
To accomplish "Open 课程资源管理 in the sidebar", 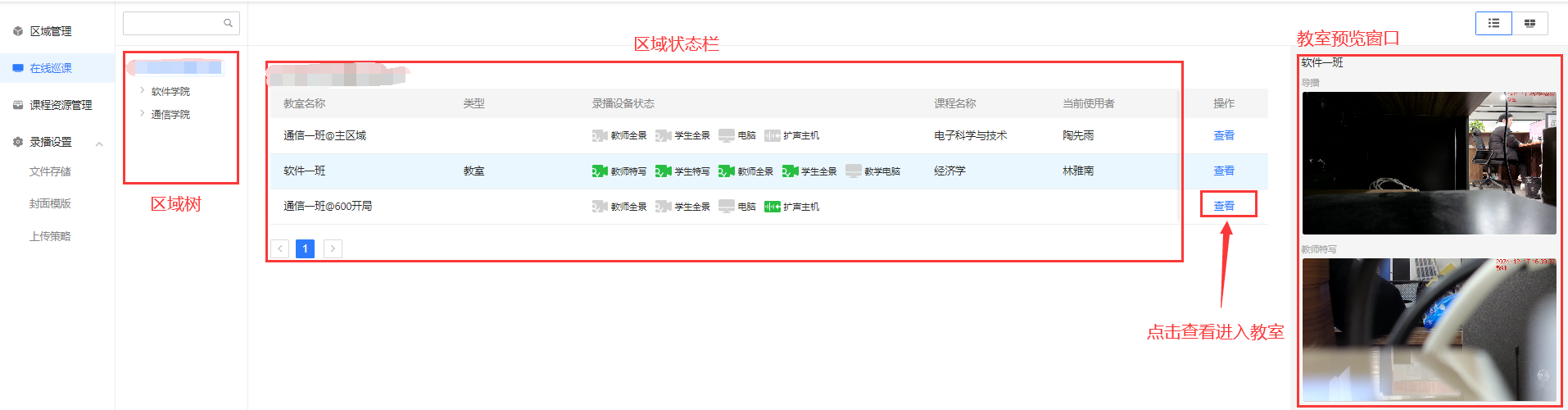I will [61, 105].
